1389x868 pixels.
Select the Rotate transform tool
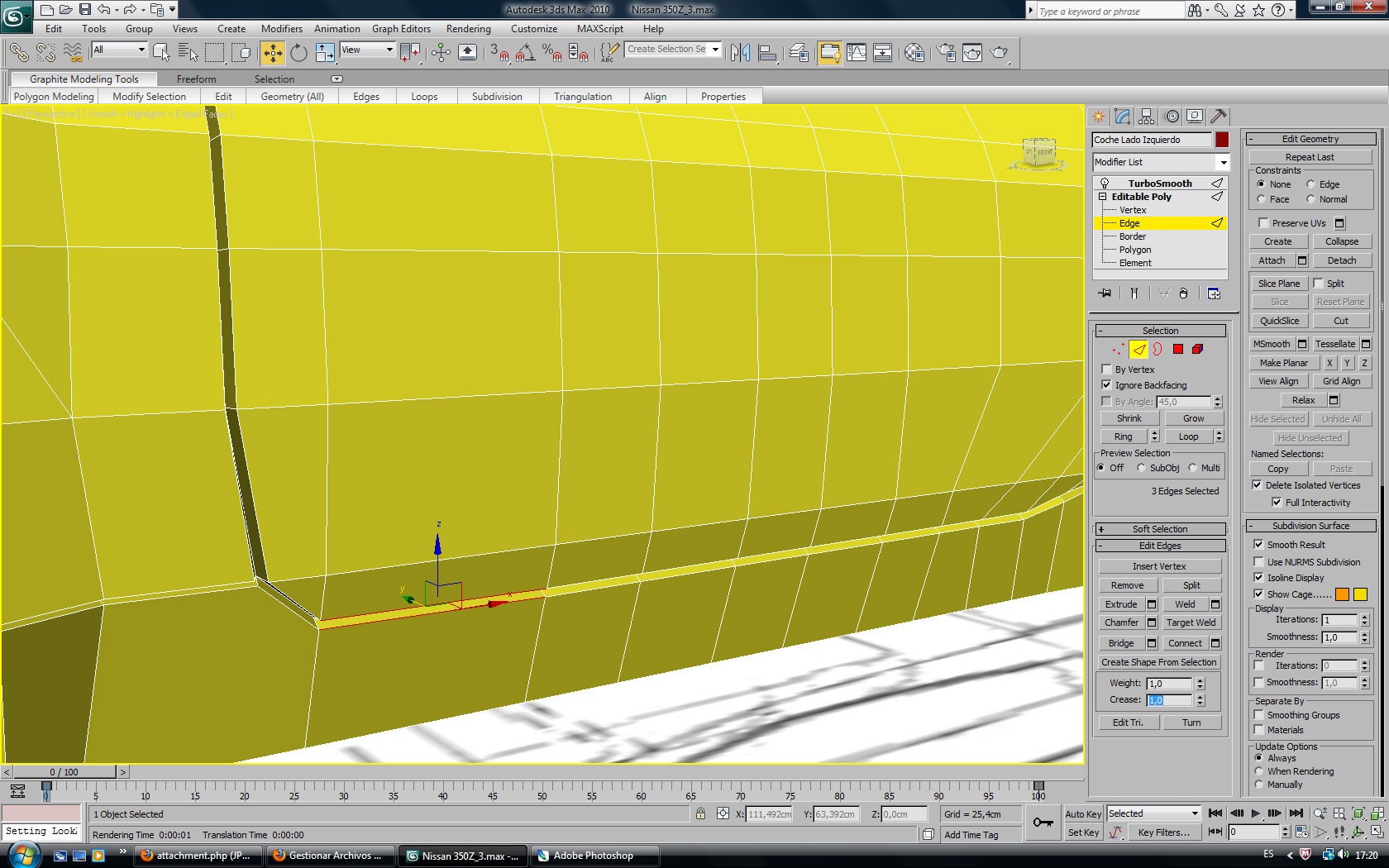(298, 53)
